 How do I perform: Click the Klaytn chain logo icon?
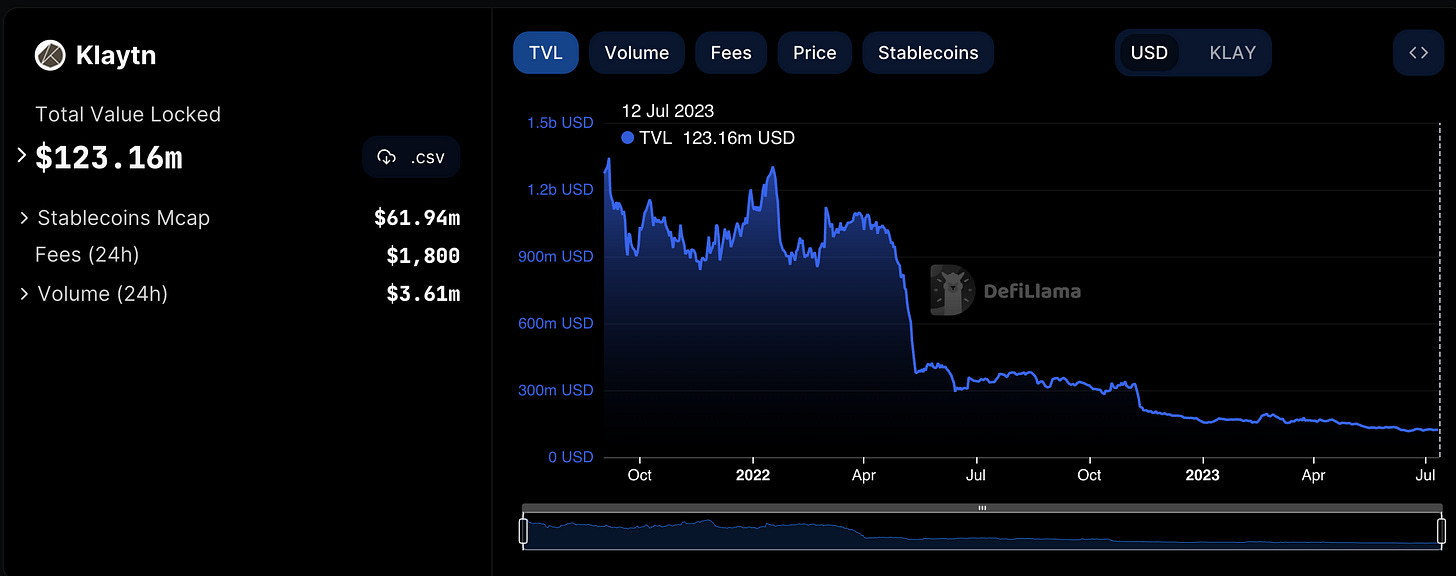[50, 55]
